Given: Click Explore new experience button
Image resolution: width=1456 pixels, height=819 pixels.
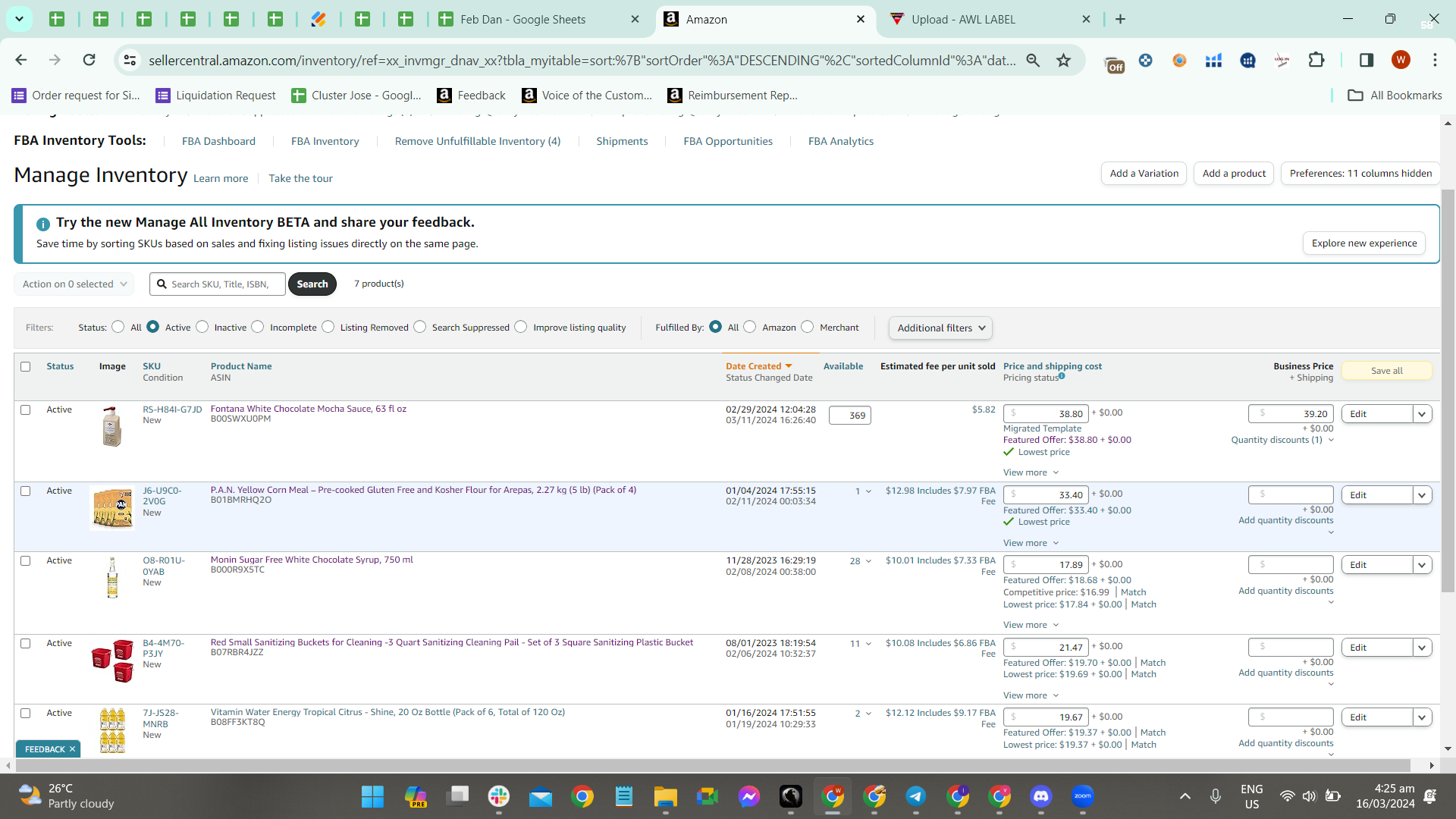Looking at the screenshot, I should click(x=1364, y=243).
